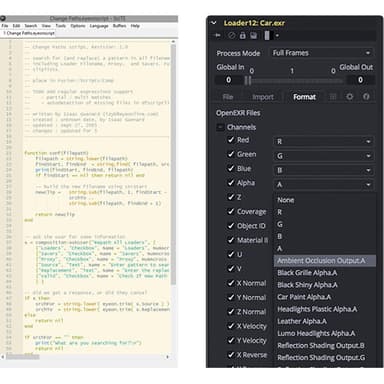Click the SciTE horizontal scrollbar thumb

click(x=23, y=357)
